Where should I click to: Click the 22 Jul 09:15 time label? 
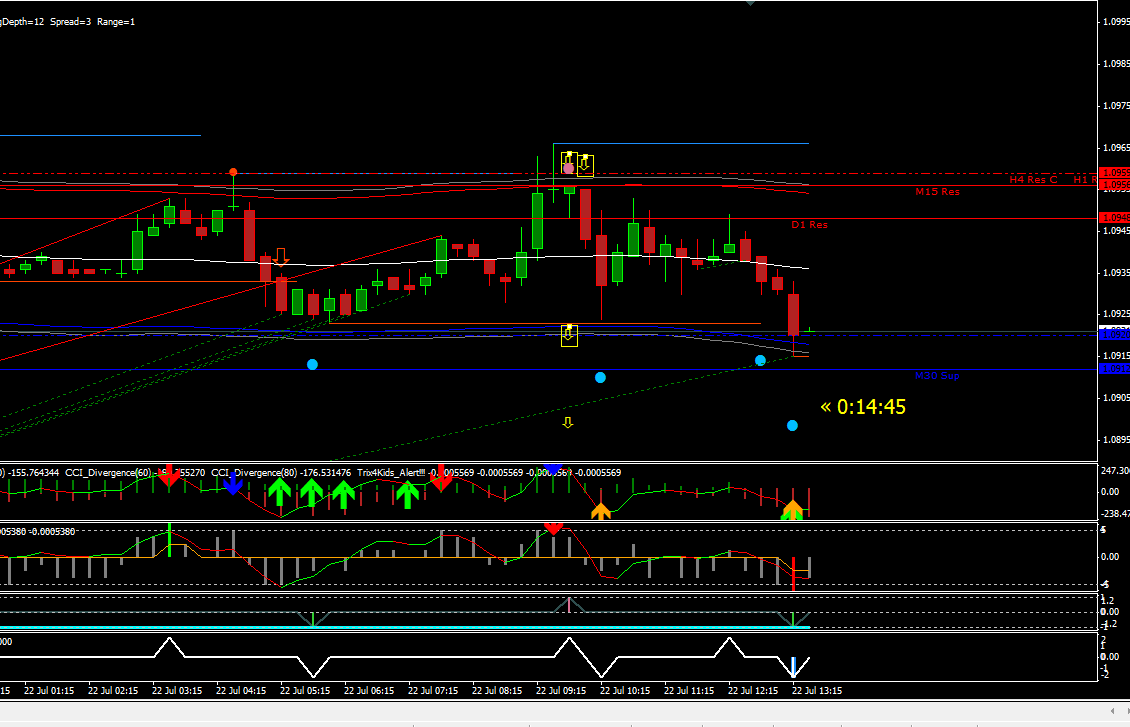coord(561,690)
